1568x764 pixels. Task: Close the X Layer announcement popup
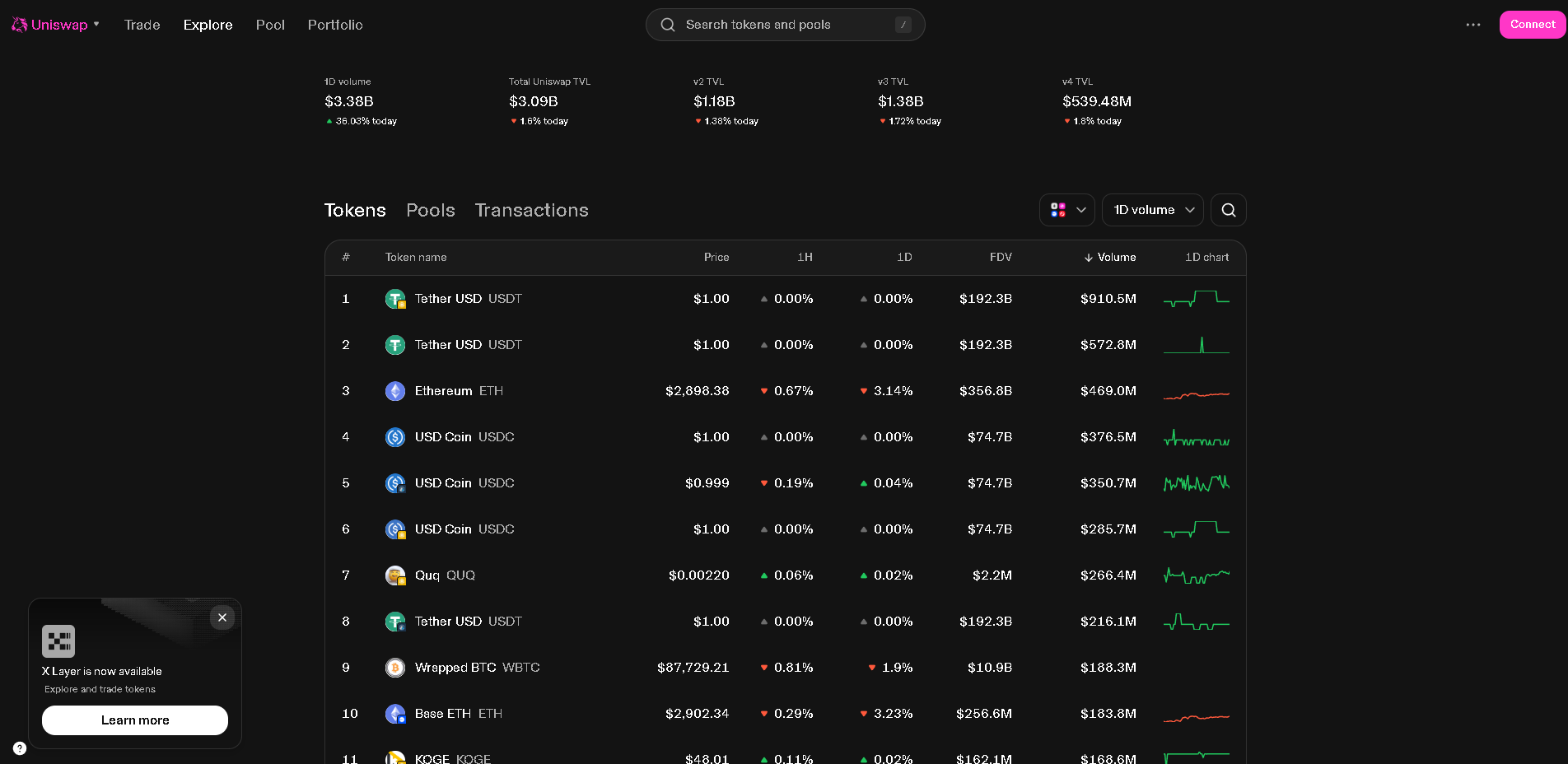[x=222, y=617]
